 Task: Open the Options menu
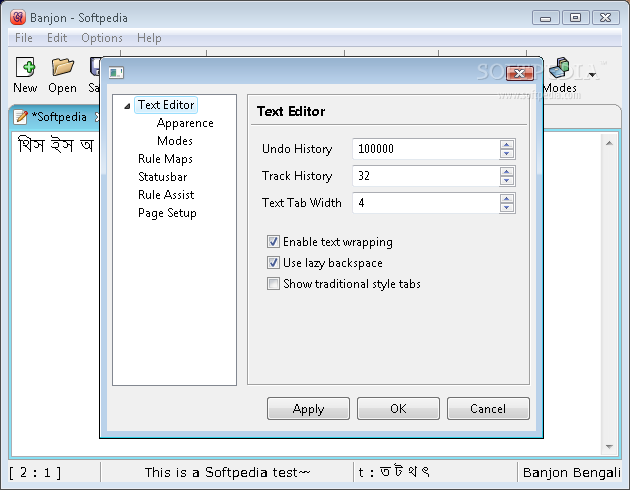point(102,38)
